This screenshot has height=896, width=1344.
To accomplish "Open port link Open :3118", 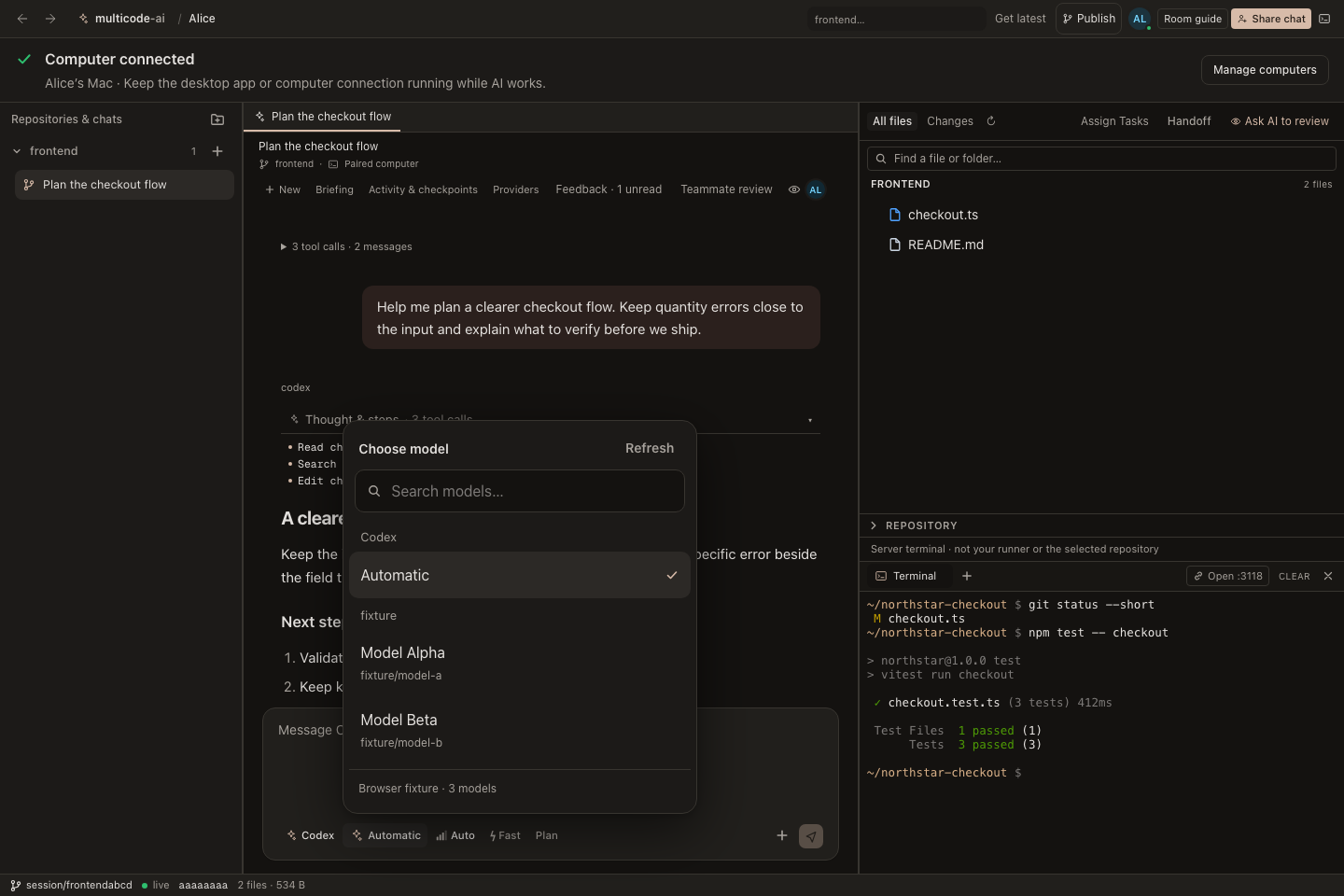I will coord(1228,576).
